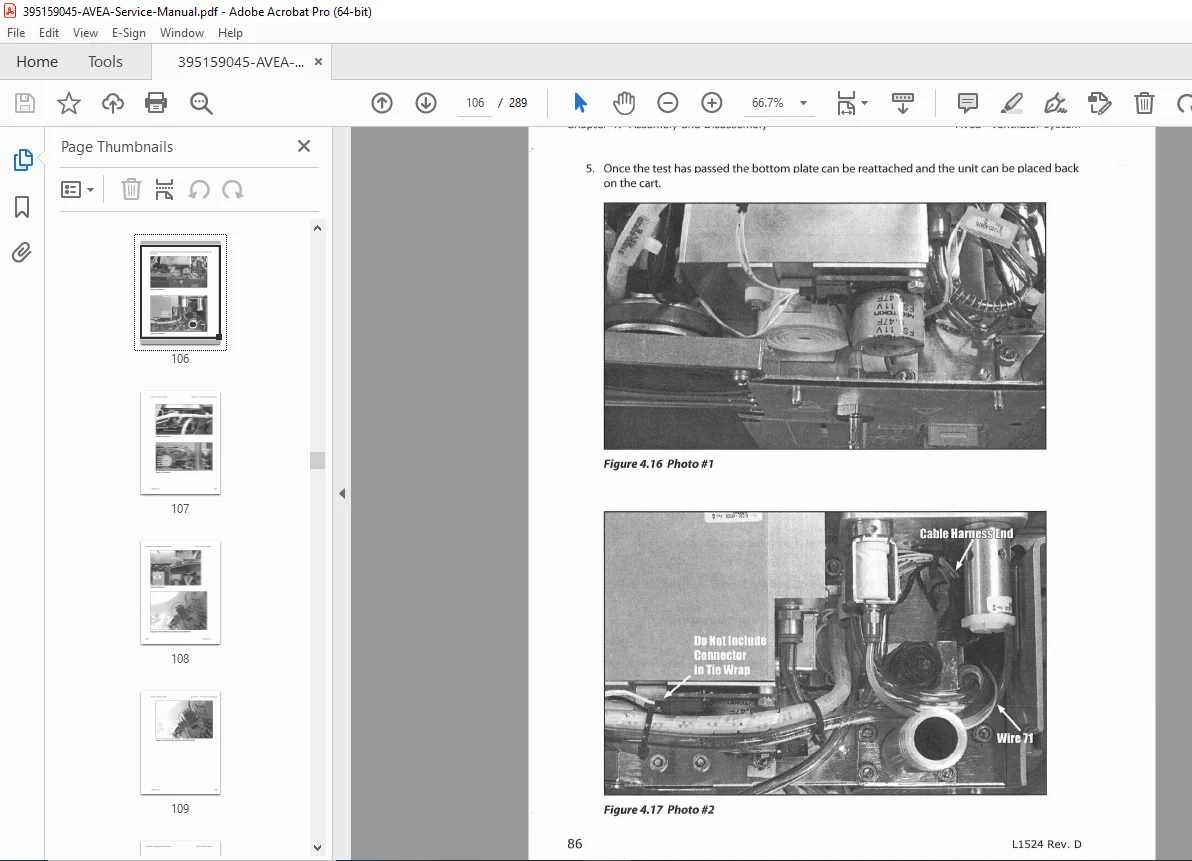The height and width of the screenshot is (861, 1192).
Task: Switch to the Home tab
Action: pos(36,62)
